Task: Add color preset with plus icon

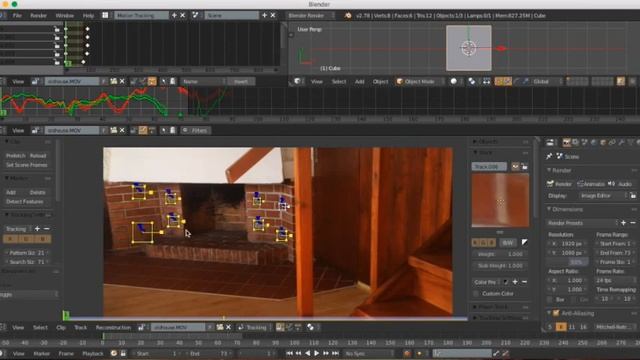Action: point(515,282)
